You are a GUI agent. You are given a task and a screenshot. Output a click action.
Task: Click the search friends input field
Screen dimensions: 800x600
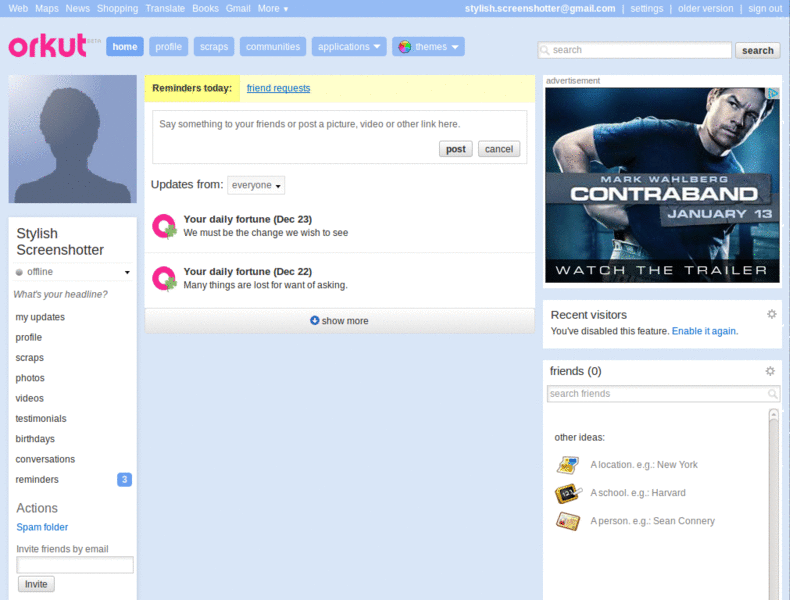point(663,393)
